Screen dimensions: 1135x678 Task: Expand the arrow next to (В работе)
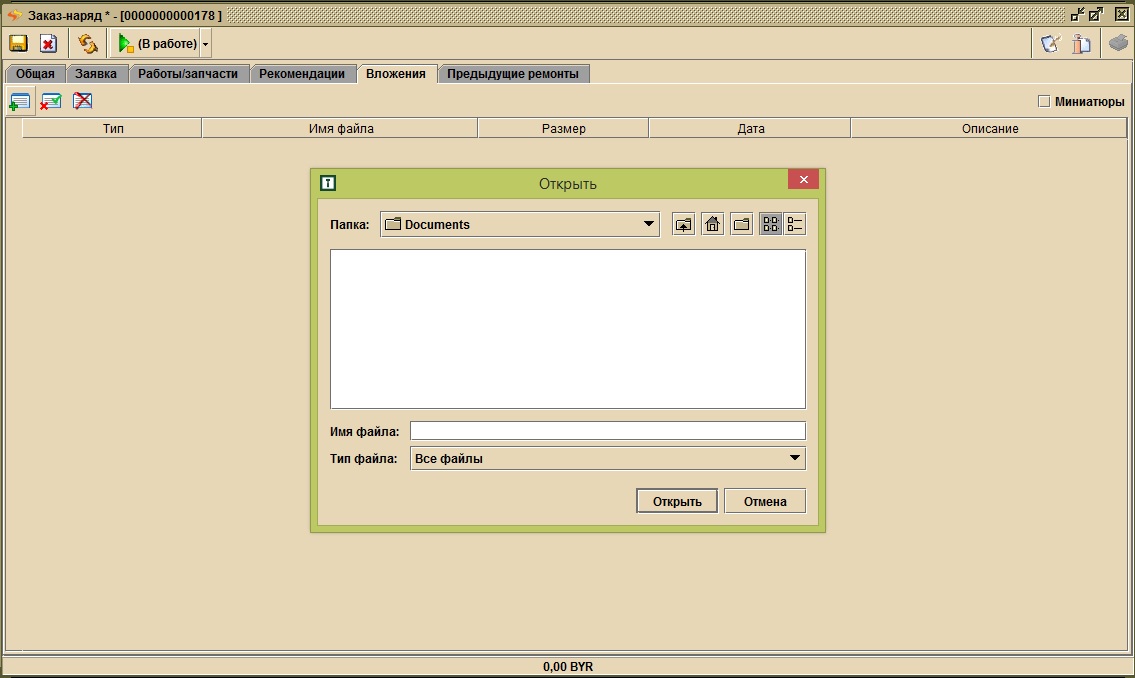(206, 44)
